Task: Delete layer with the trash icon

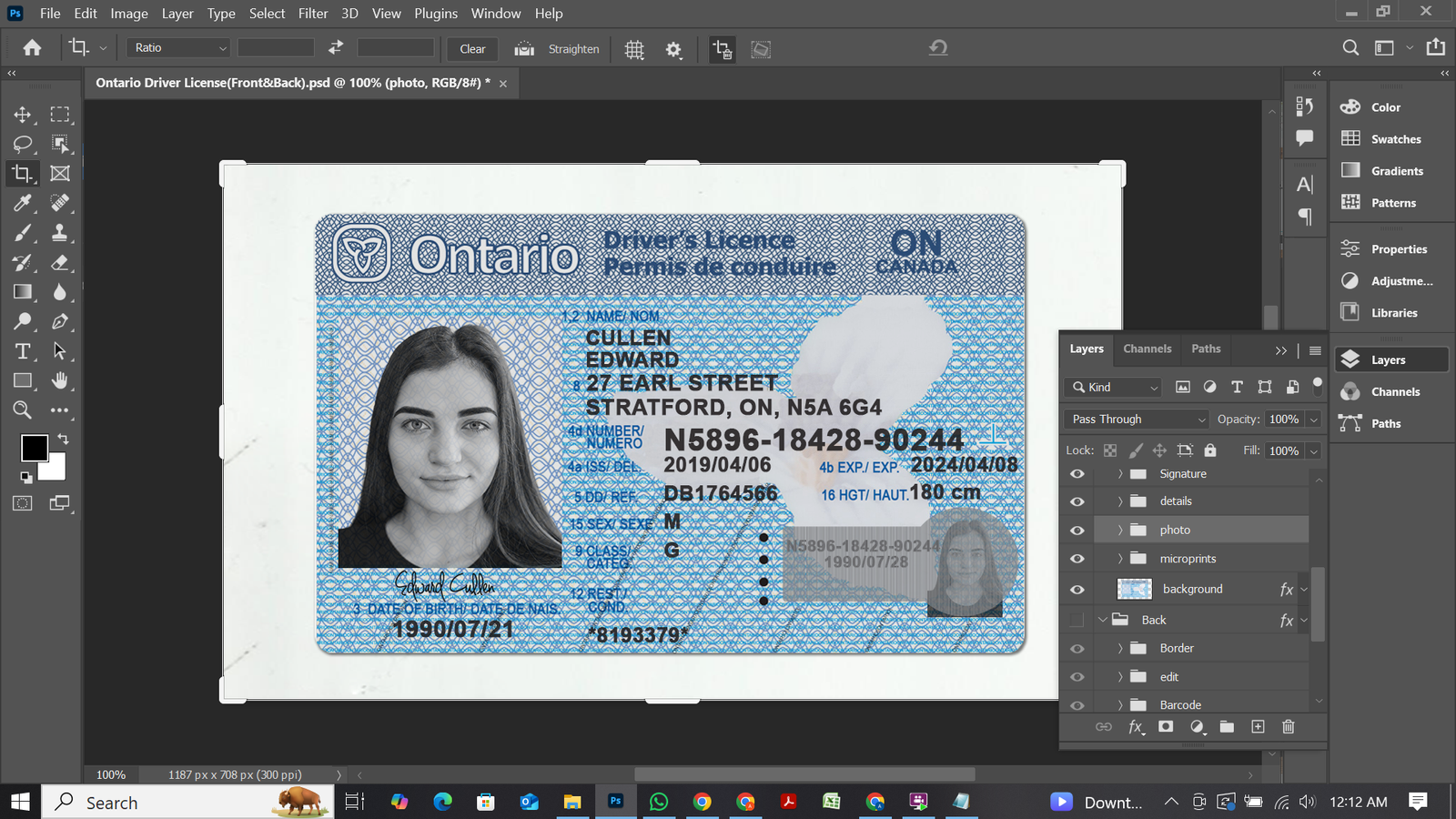Action: coord(1288,726)
